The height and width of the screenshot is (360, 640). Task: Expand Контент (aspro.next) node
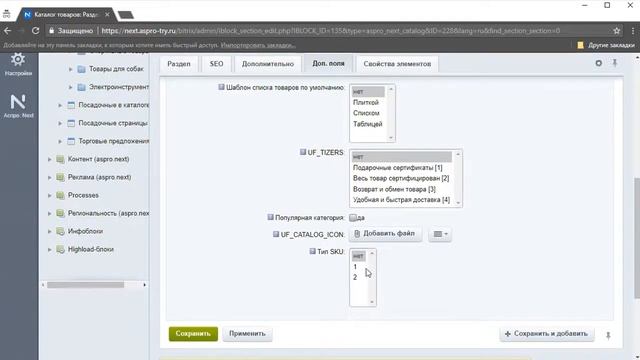pyautogui.click(x=49, y=159)
